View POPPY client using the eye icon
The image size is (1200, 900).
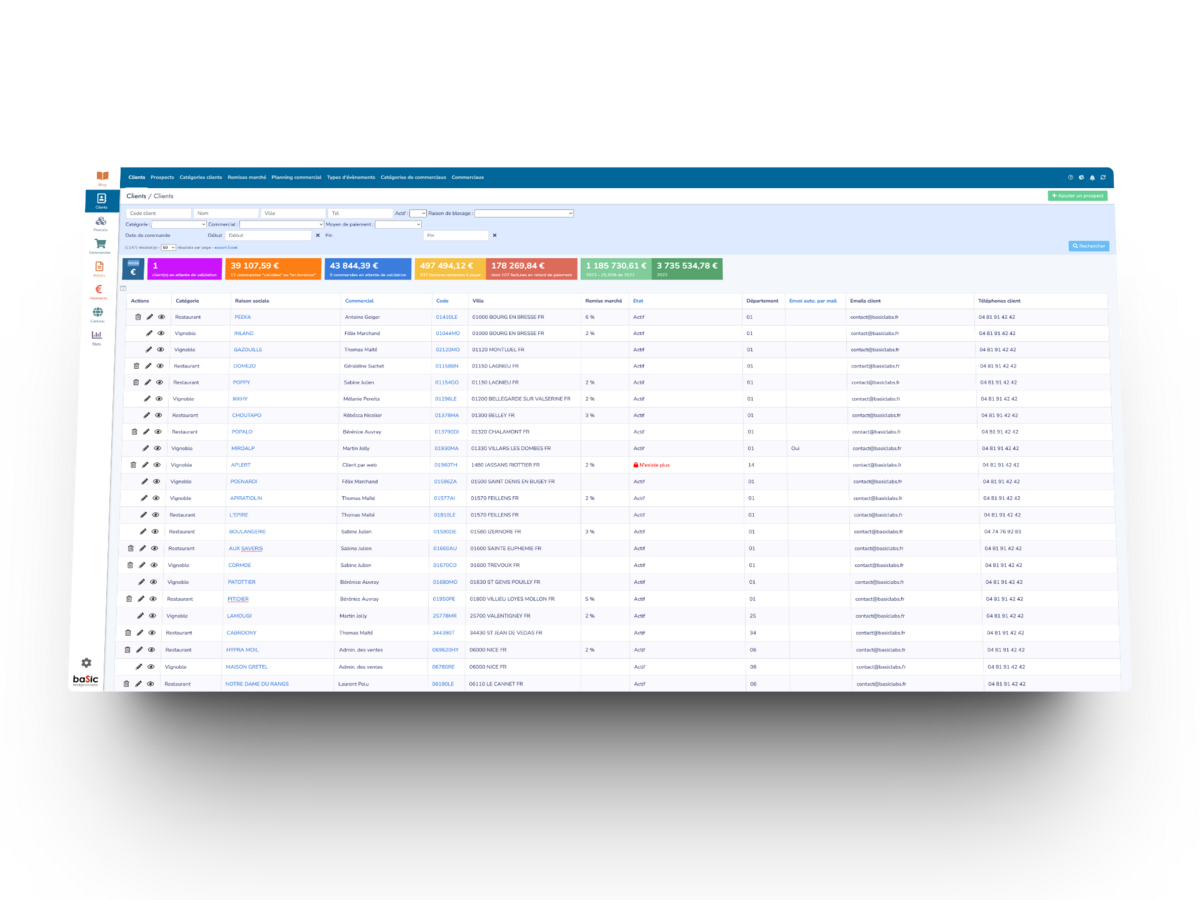tap(160, 382)
